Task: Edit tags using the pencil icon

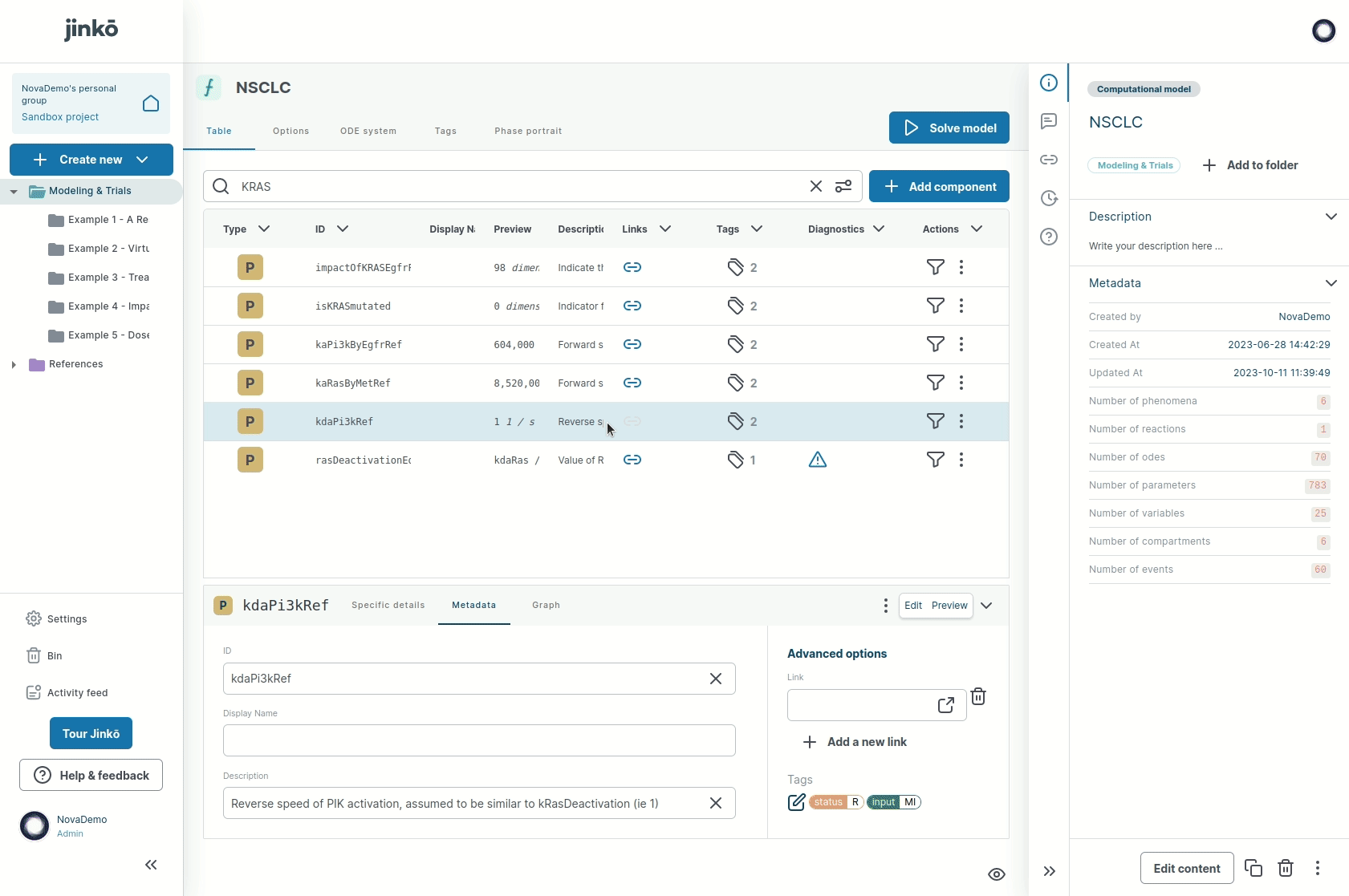Action: tap(796, 802)
